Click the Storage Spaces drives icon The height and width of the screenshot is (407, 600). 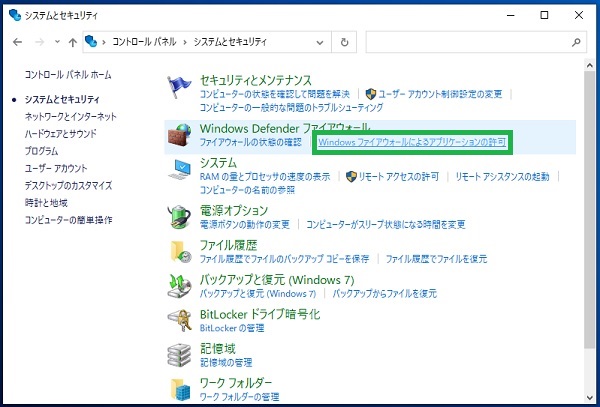[179, 355]
